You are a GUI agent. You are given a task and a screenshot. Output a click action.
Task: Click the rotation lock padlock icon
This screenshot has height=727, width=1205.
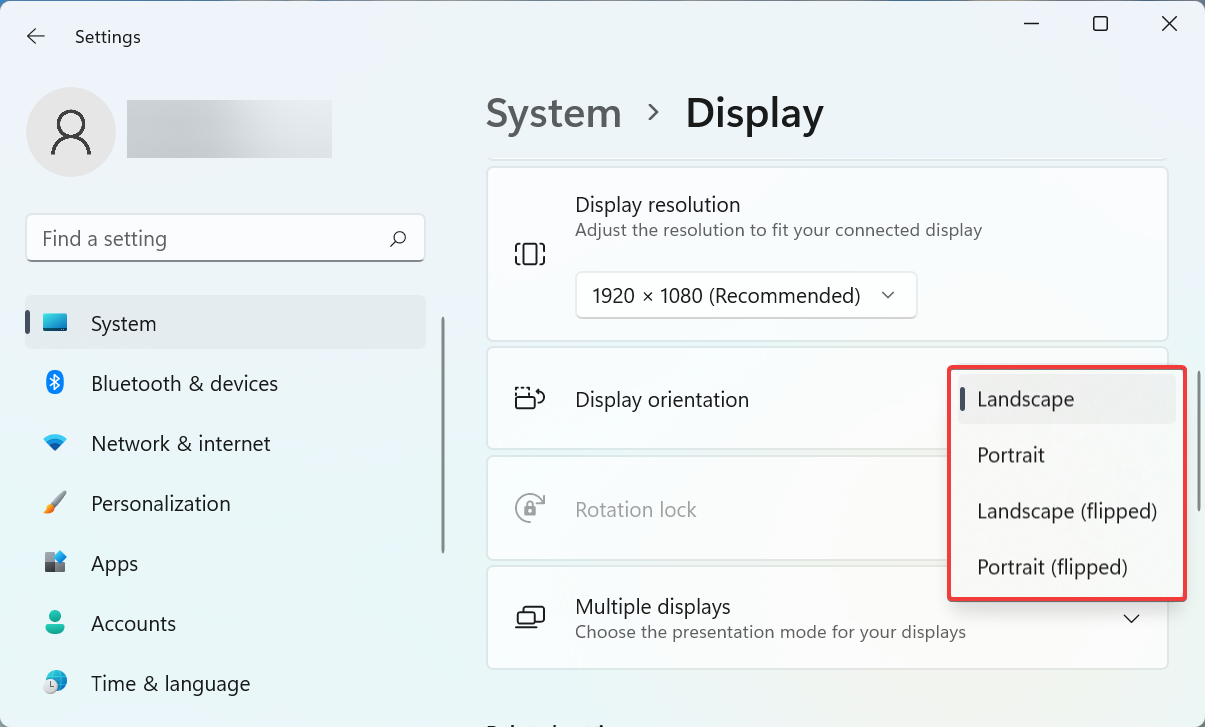(x=529, y=508)
